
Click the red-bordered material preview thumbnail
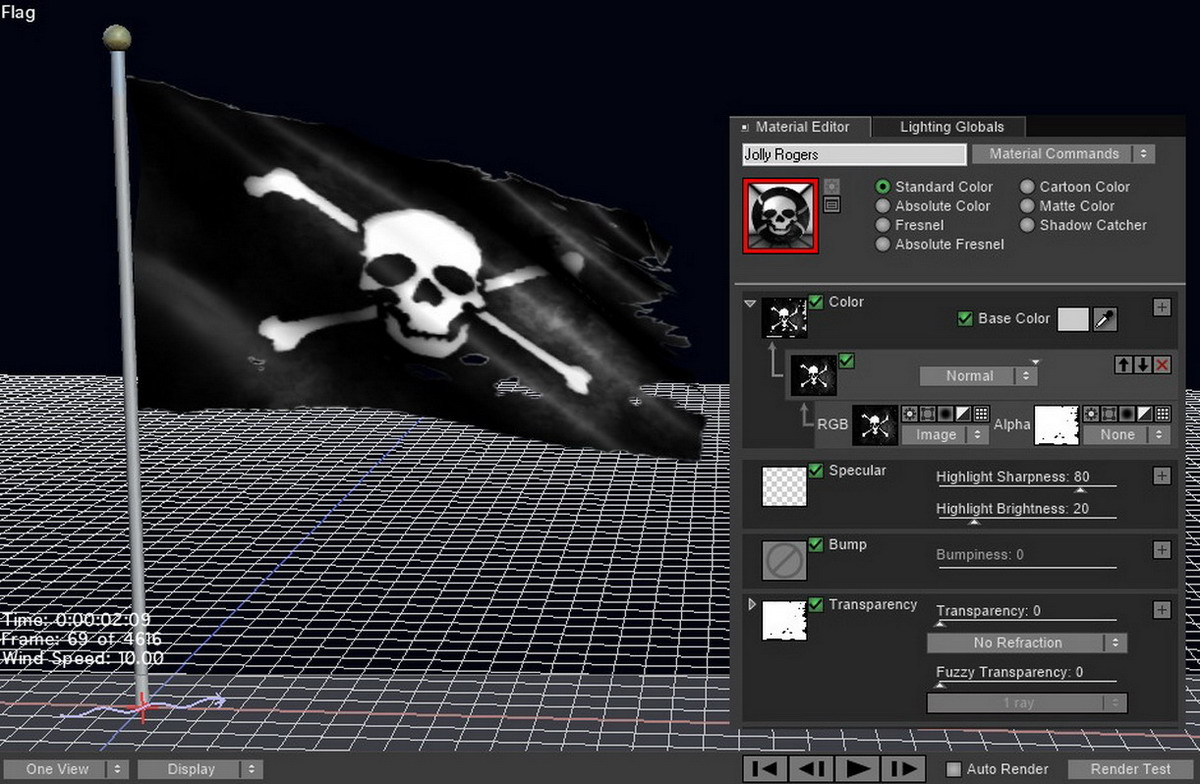tap(780, 215)
